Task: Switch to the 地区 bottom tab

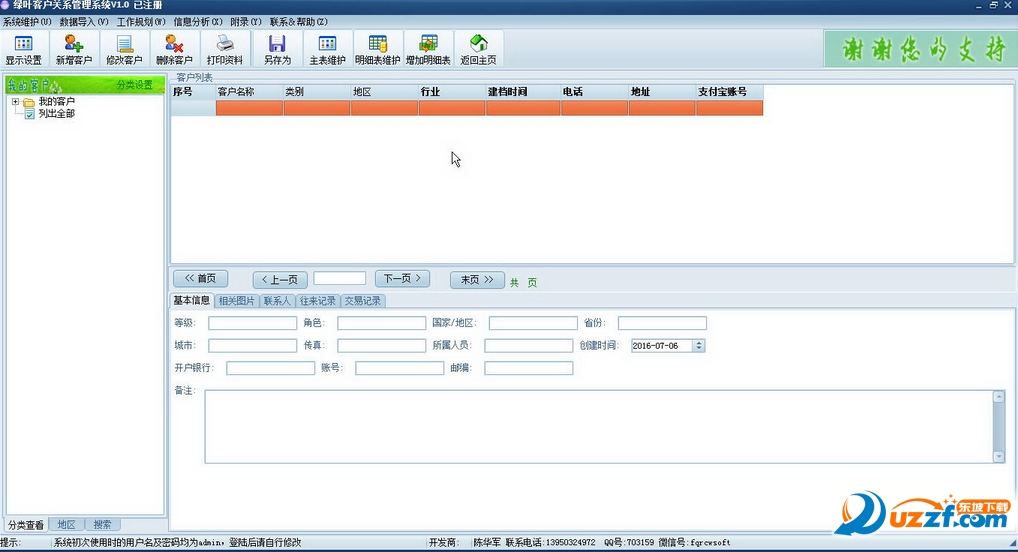Action: pyautogui.click(x=66, y=525)
